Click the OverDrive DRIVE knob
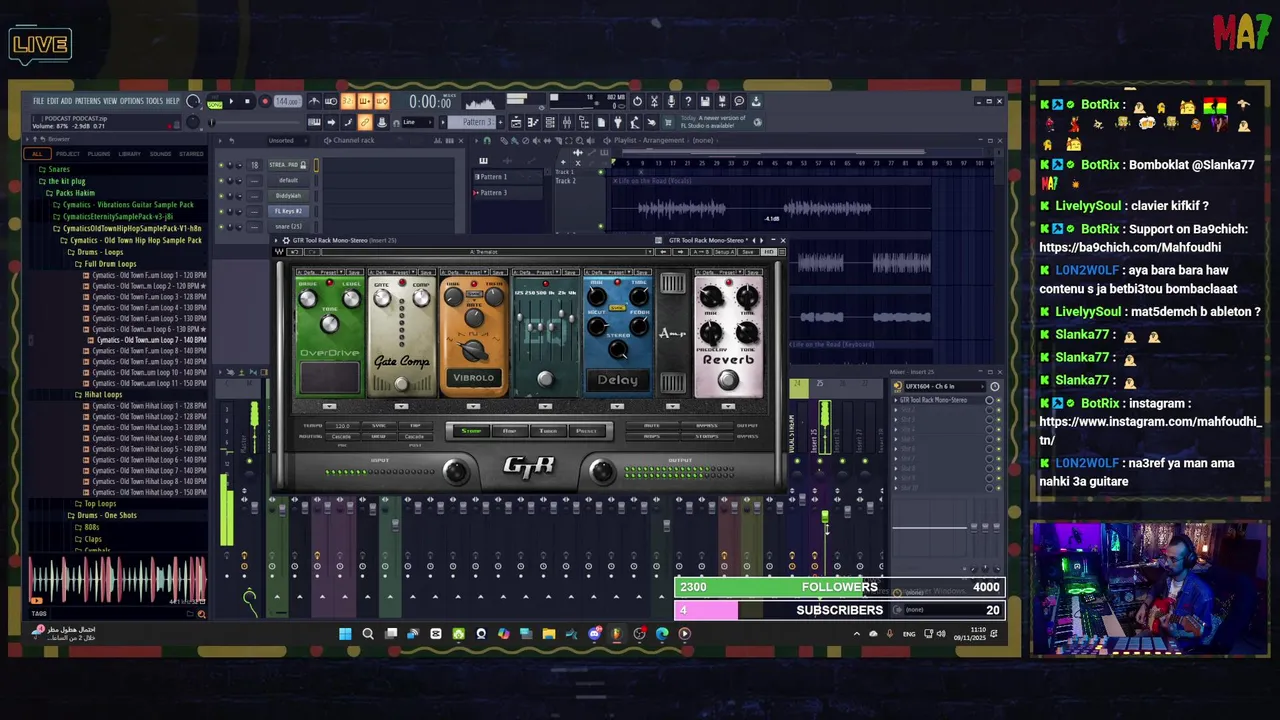This screenshot has height=720, width=1280. coord(308,298)
